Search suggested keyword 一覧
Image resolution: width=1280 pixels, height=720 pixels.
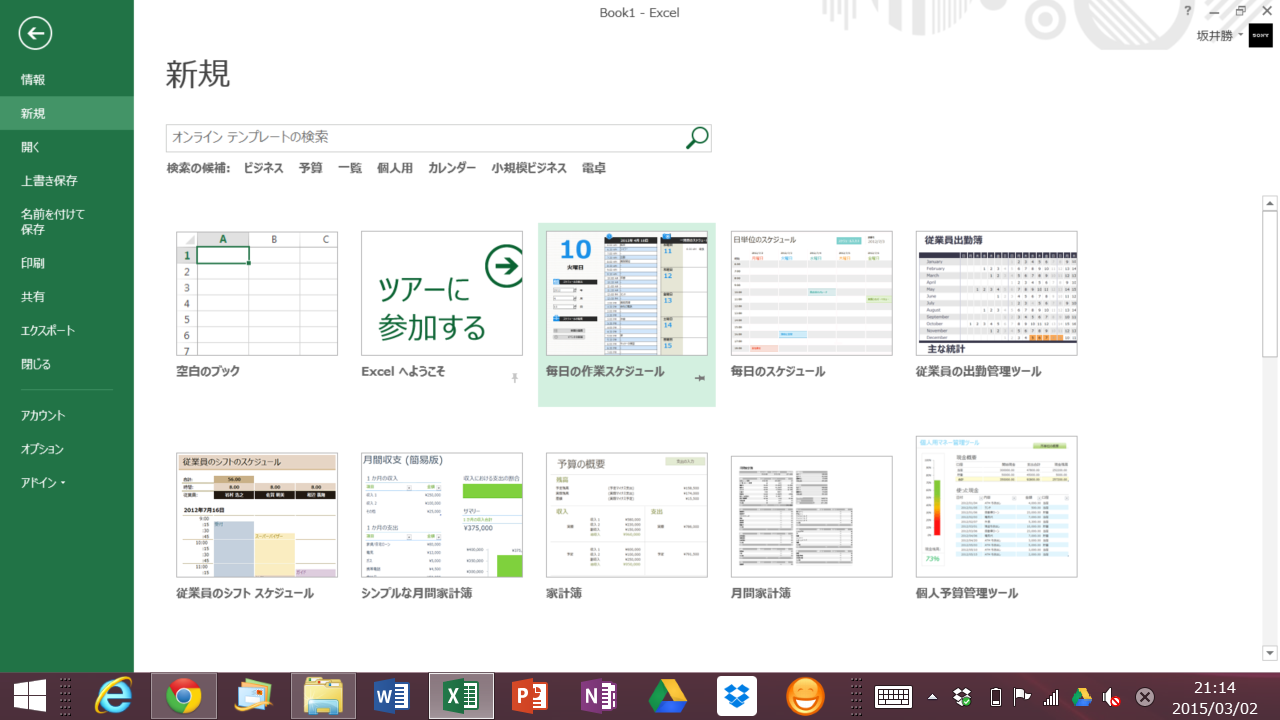pyautogui.click(x=350, y=168)
